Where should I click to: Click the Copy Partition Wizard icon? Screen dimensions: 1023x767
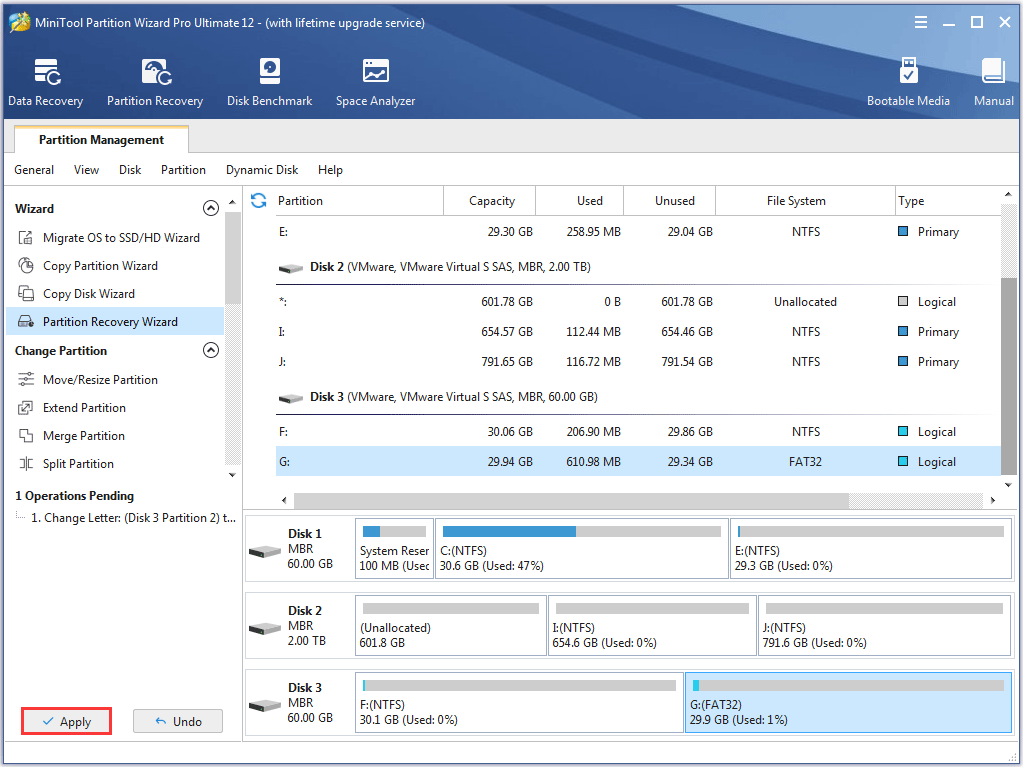(x=26, y=265)
